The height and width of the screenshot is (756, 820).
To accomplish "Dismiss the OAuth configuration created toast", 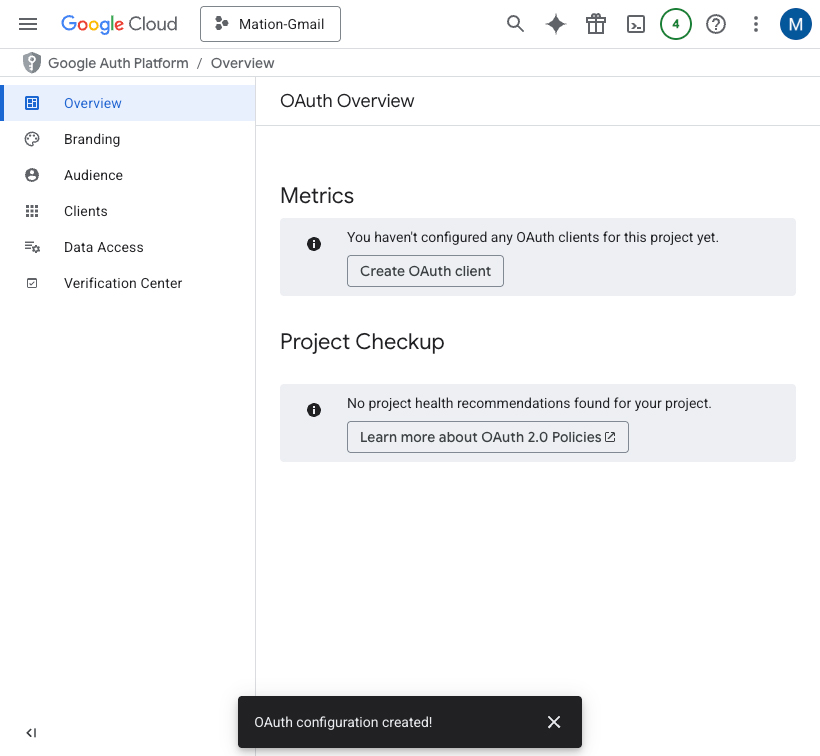I will (554, 722).
